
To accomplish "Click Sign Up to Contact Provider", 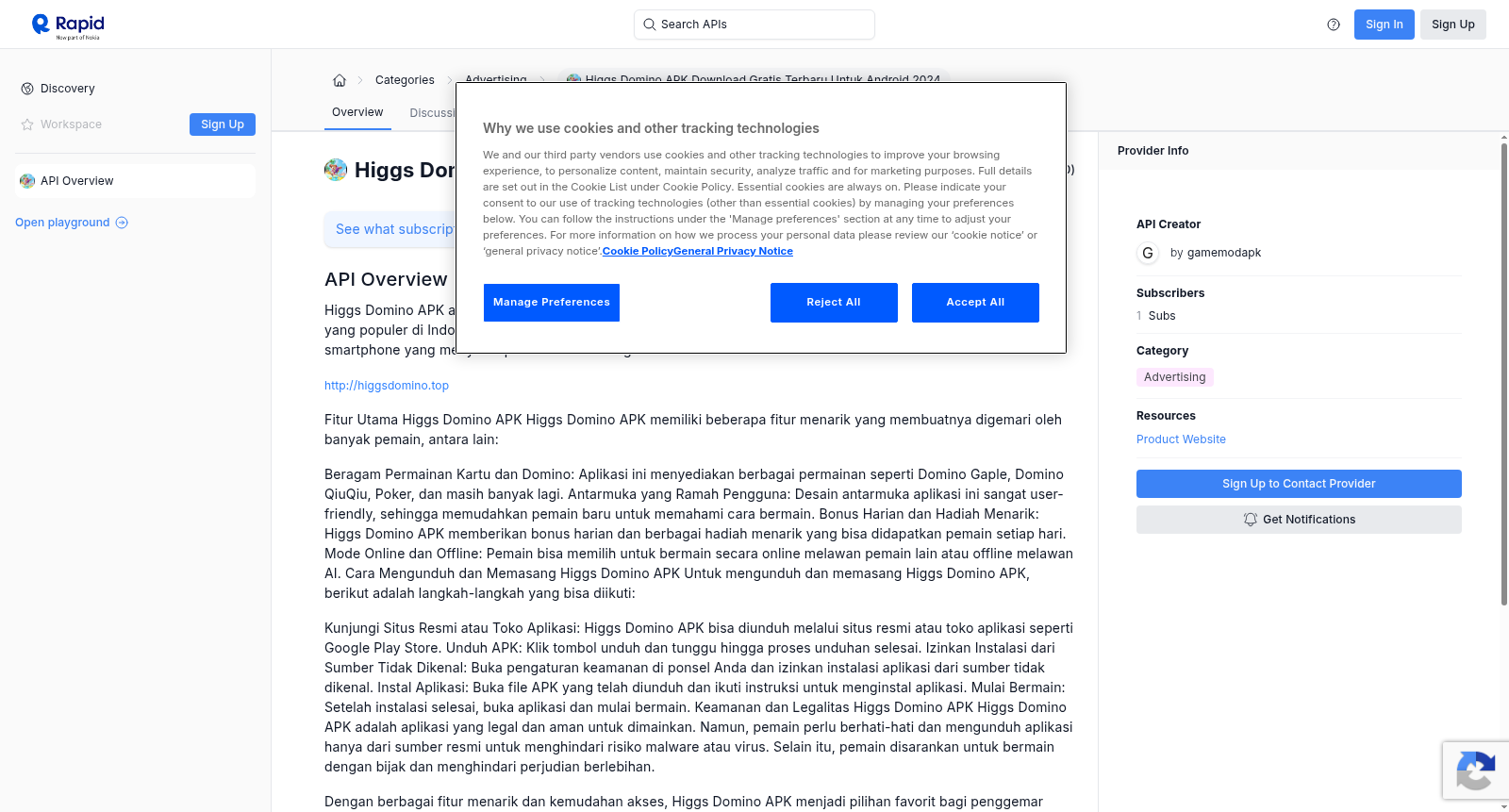I will tap(1299, 484).
